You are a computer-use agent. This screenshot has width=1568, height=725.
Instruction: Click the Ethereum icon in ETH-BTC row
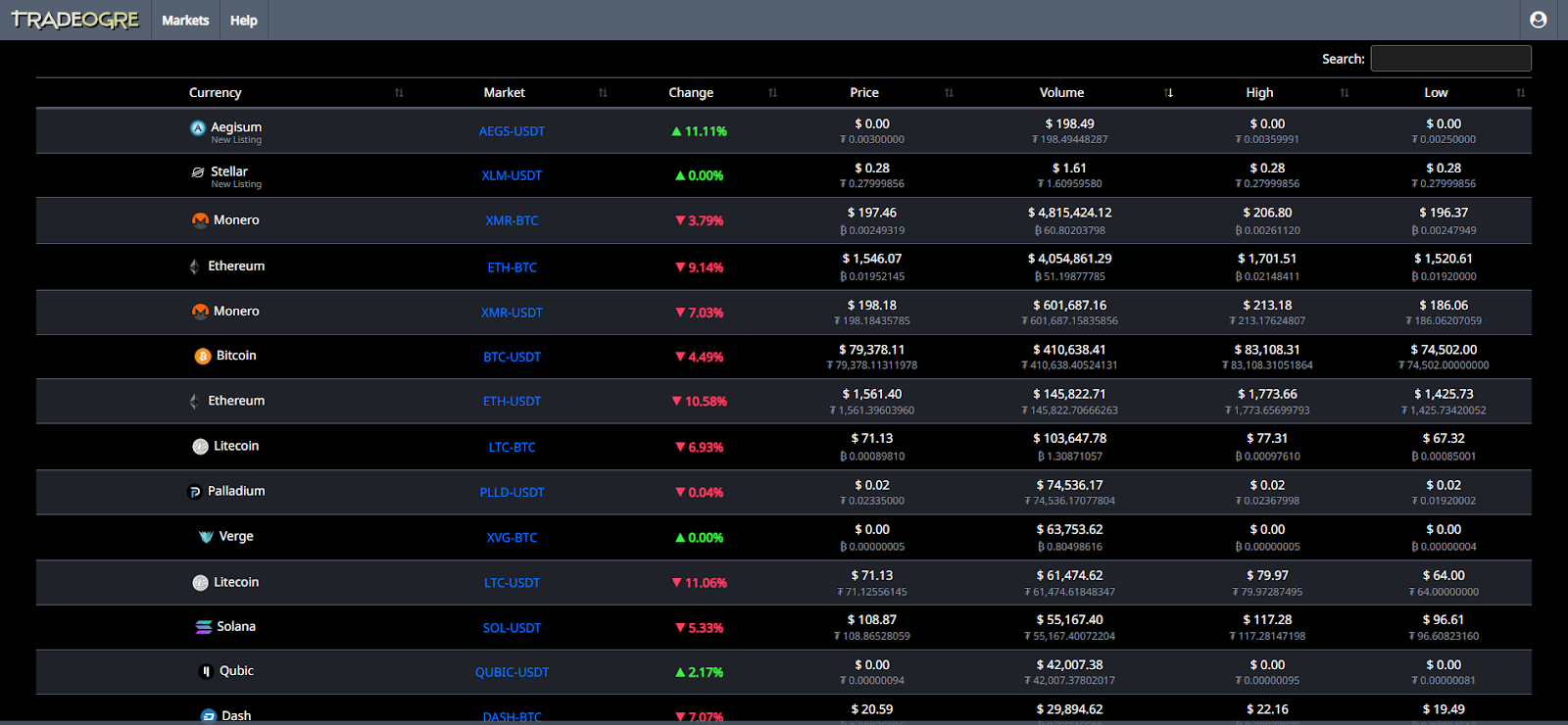[194, 266]
